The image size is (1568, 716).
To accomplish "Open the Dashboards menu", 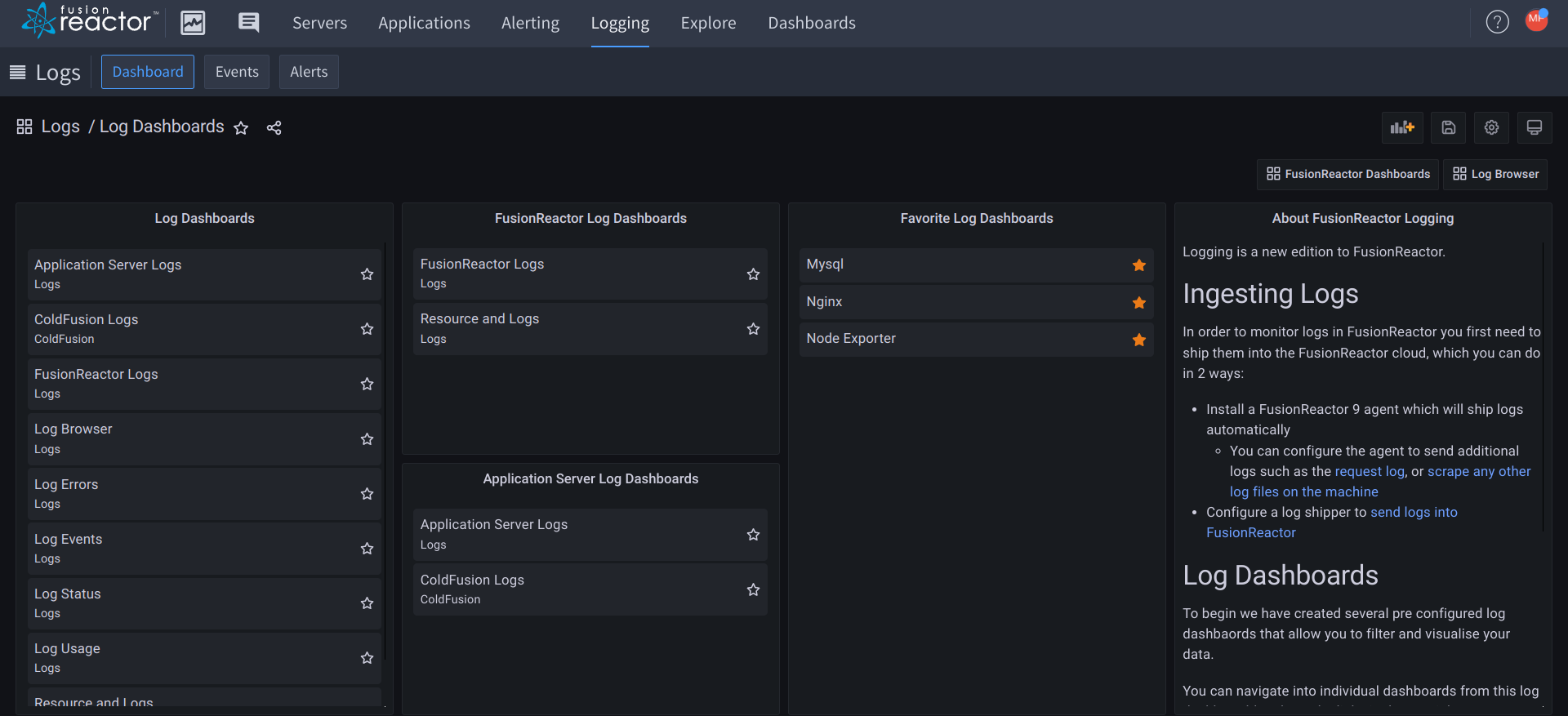I will 812,23.
